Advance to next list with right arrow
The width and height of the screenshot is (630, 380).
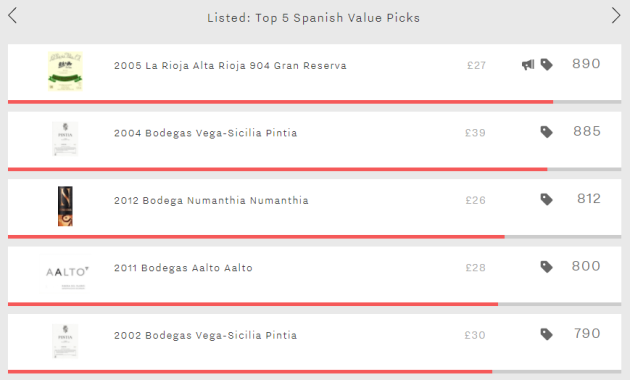[x=616, y=16]
